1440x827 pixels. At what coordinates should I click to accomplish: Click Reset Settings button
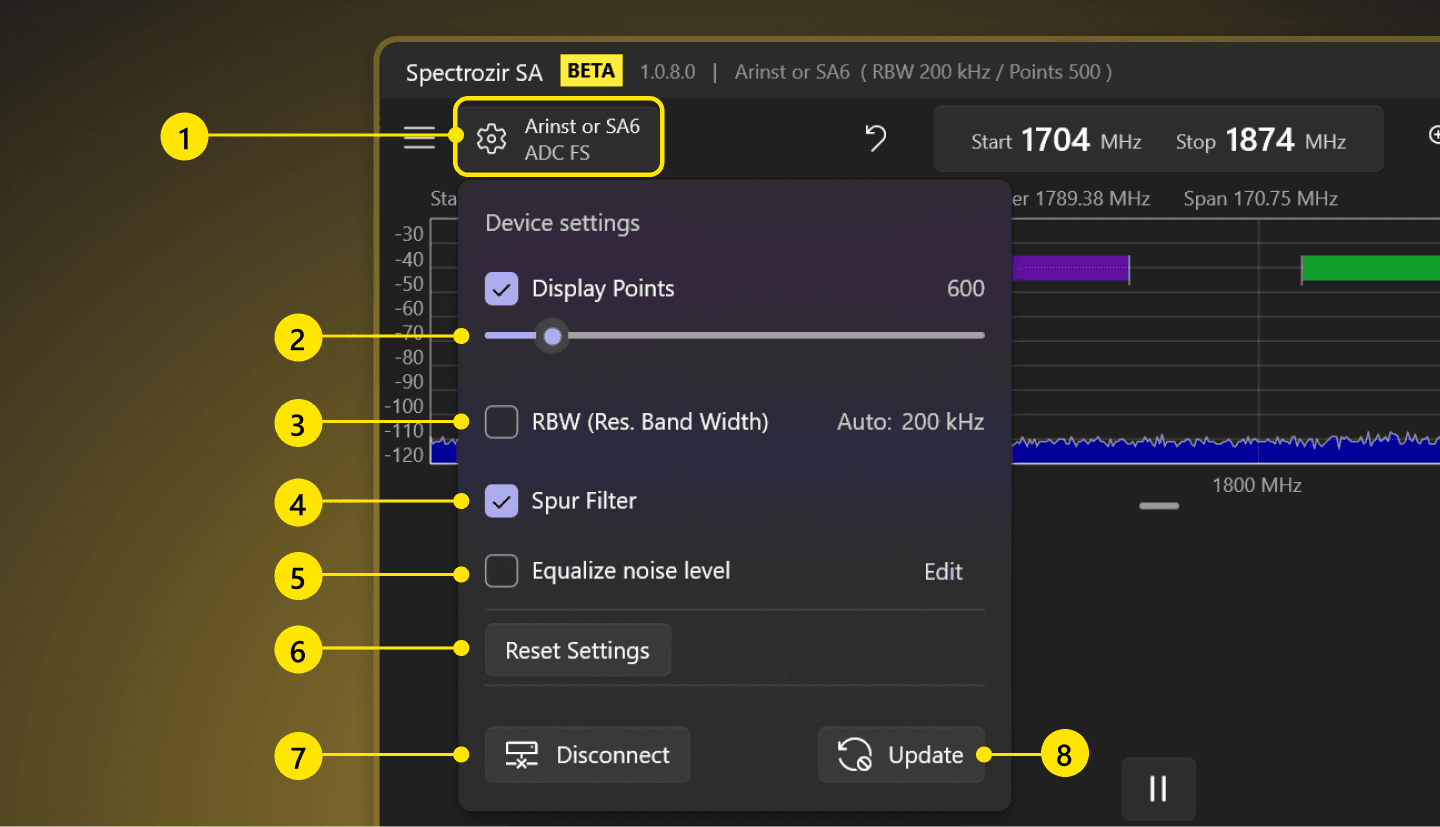tap(577, 651)
